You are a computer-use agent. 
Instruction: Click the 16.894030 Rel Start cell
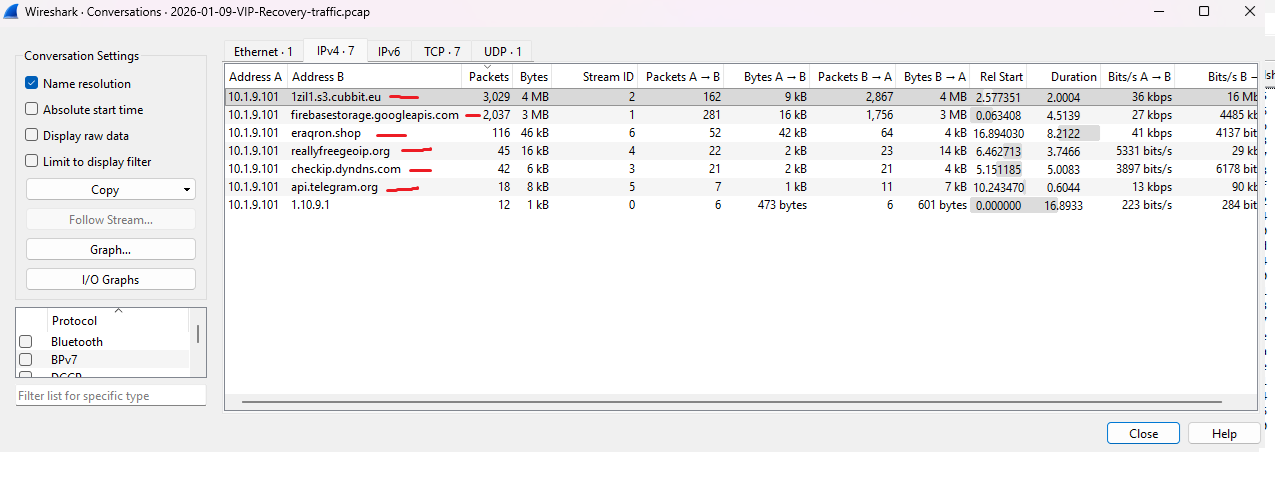999,133
